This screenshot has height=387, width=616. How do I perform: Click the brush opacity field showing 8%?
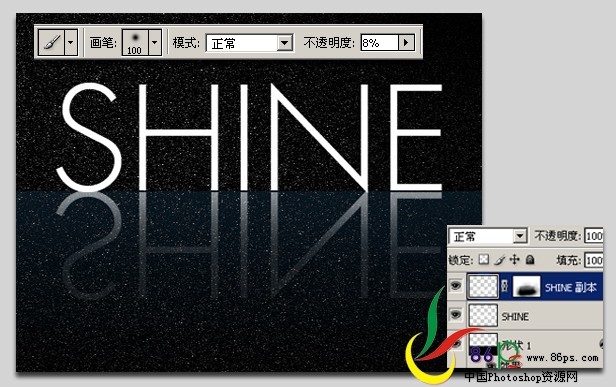(x=380, y=42)
